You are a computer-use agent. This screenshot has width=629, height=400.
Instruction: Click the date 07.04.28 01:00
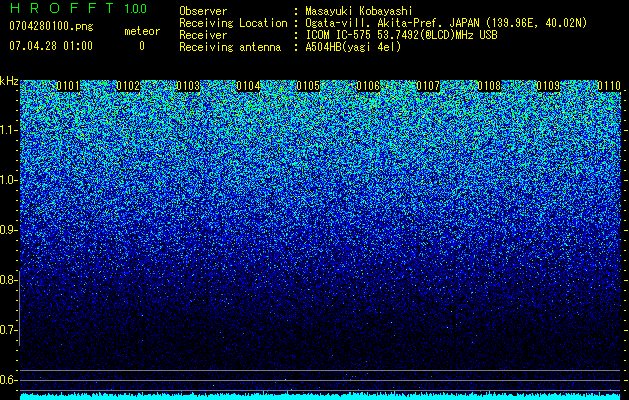tap(51, 45)
